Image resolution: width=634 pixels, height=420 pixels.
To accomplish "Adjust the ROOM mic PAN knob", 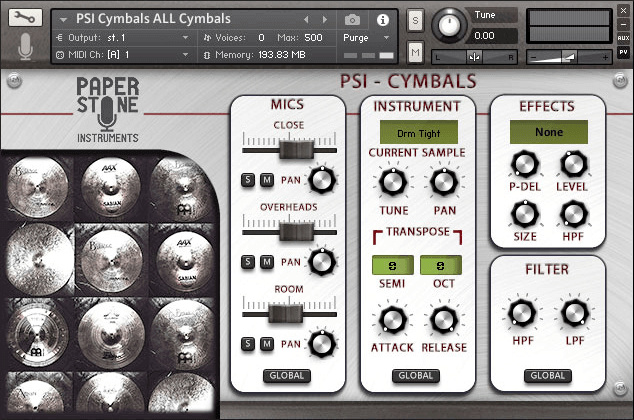I will [322, 344].
